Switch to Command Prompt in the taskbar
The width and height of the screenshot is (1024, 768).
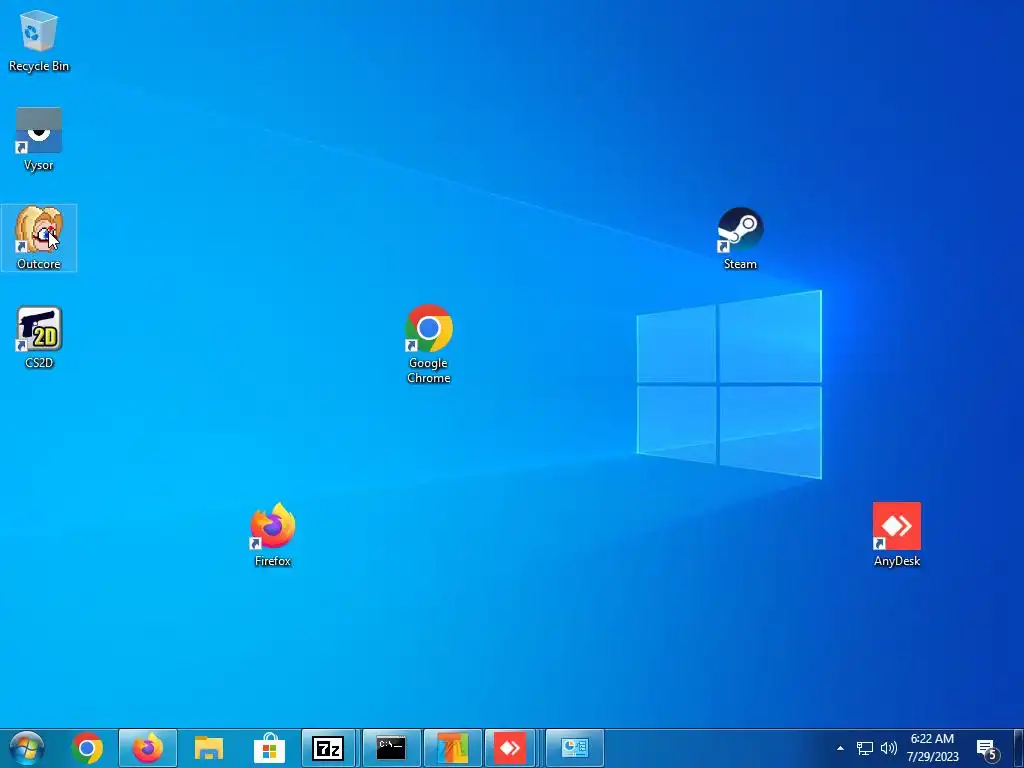391,748
